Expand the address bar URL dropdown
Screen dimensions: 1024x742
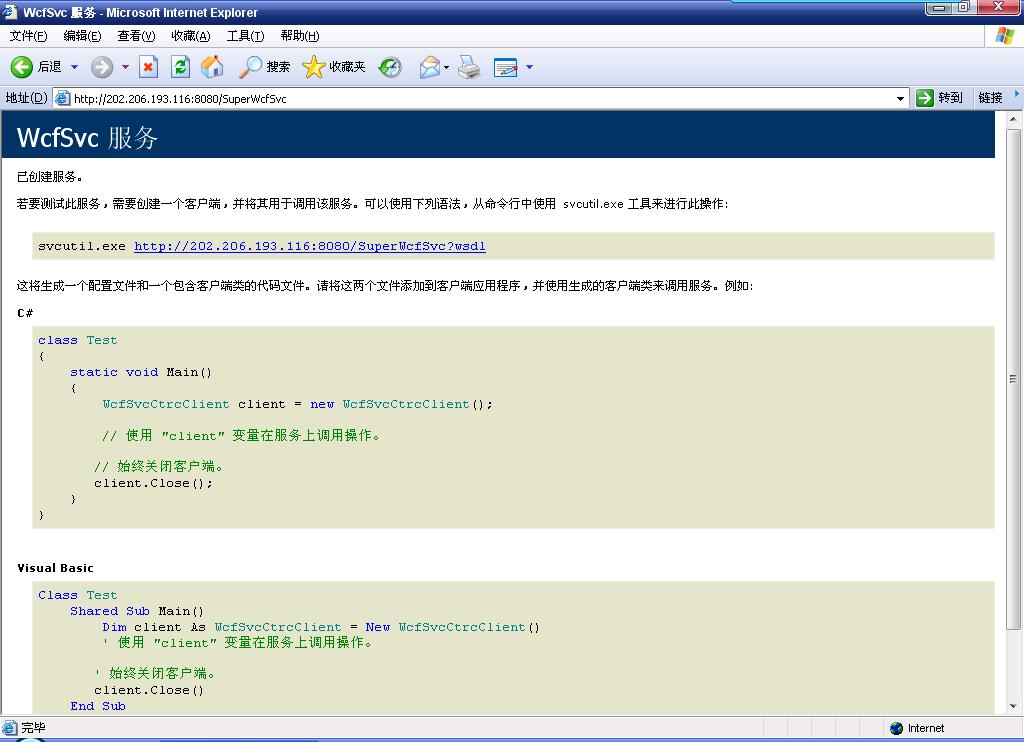pos(901,98)
